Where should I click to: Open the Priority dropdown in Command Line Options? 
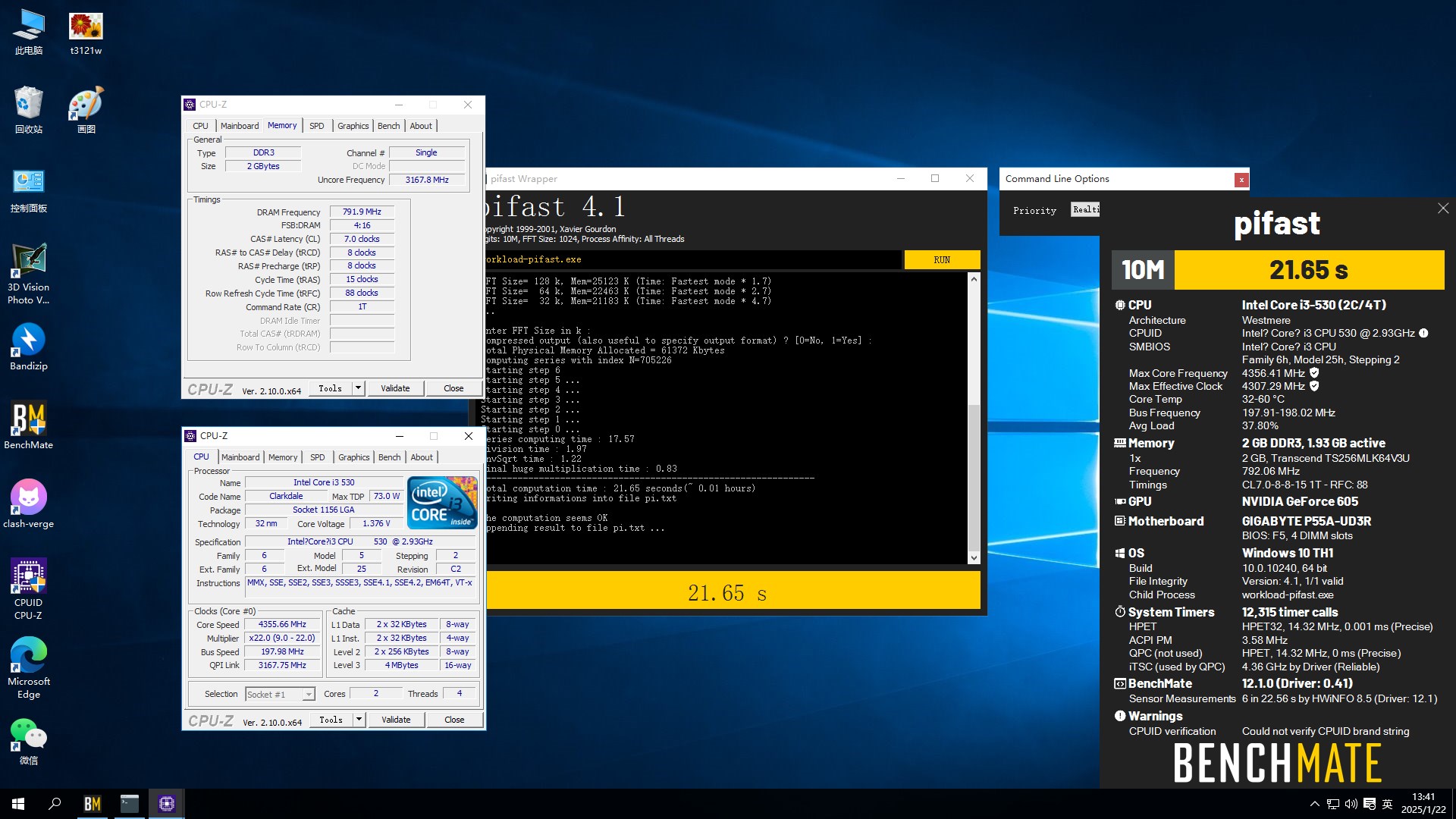(1085, 209)
